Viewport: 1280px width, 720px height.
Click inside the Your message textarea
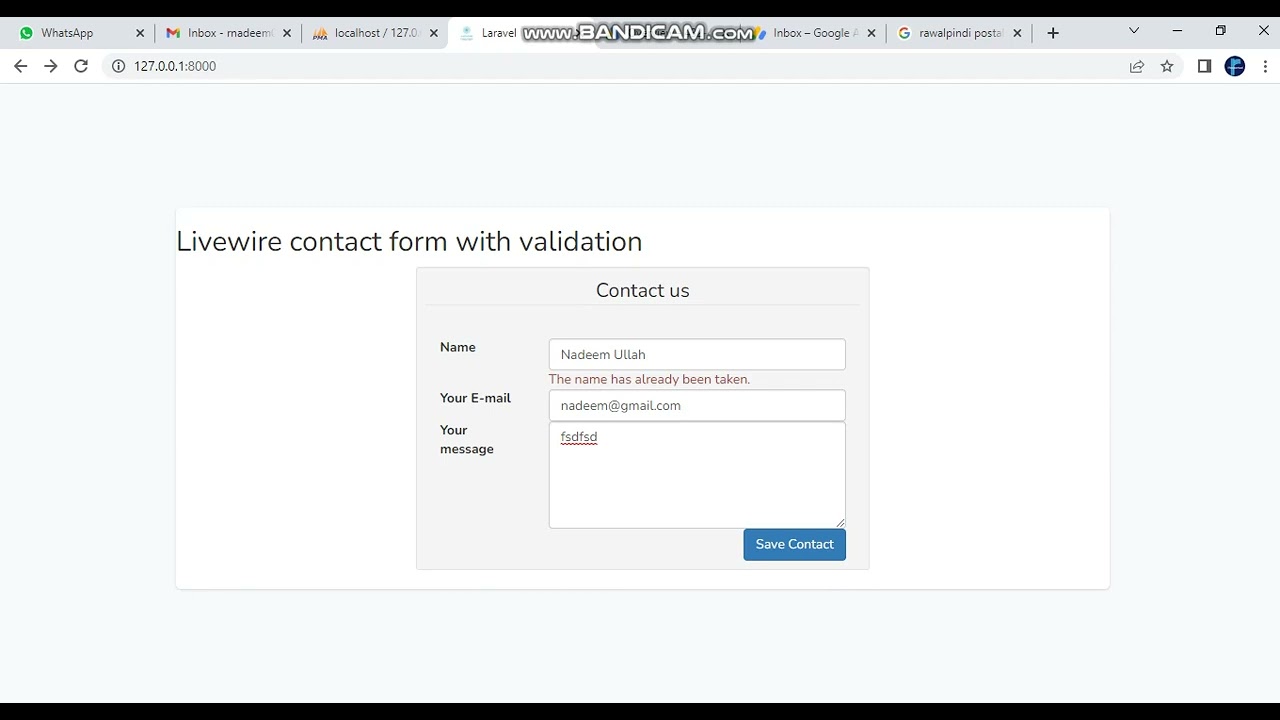click(697, 475)
